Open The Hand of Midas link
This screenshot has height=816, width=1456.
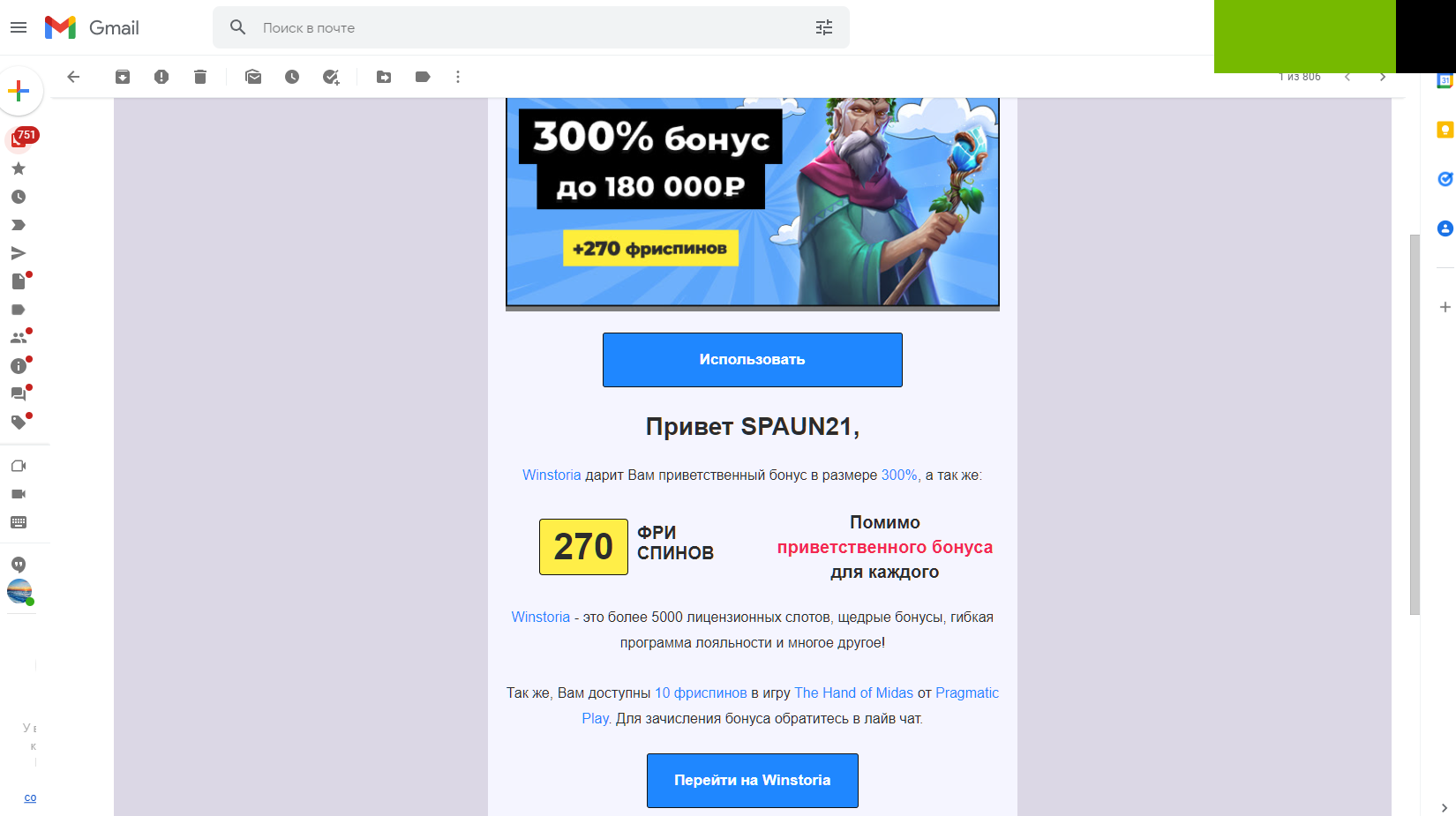pyautogui.click(x=854, y=693)
